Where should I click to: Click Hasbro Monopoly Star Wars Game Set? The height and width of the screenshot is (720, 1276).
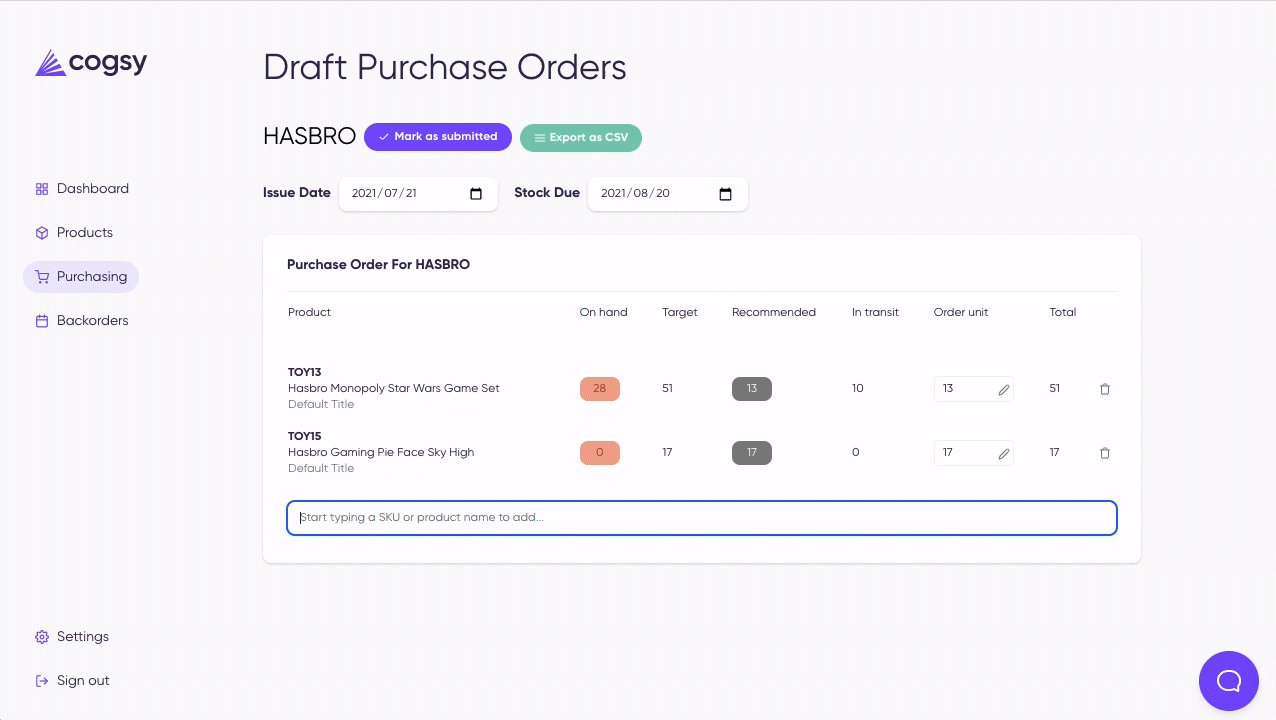(394, 389)
